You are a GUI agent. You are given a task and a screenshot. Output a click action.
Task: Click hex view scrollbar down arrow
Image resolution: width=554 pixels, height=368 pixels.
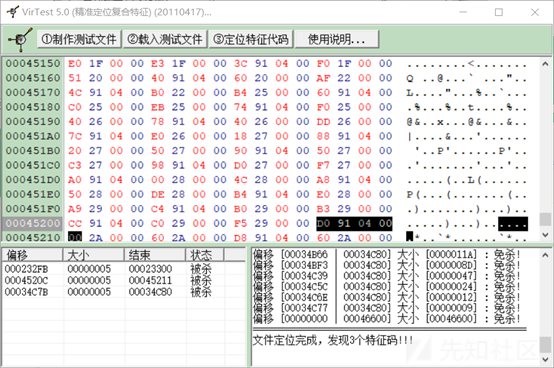coord(545,235)
